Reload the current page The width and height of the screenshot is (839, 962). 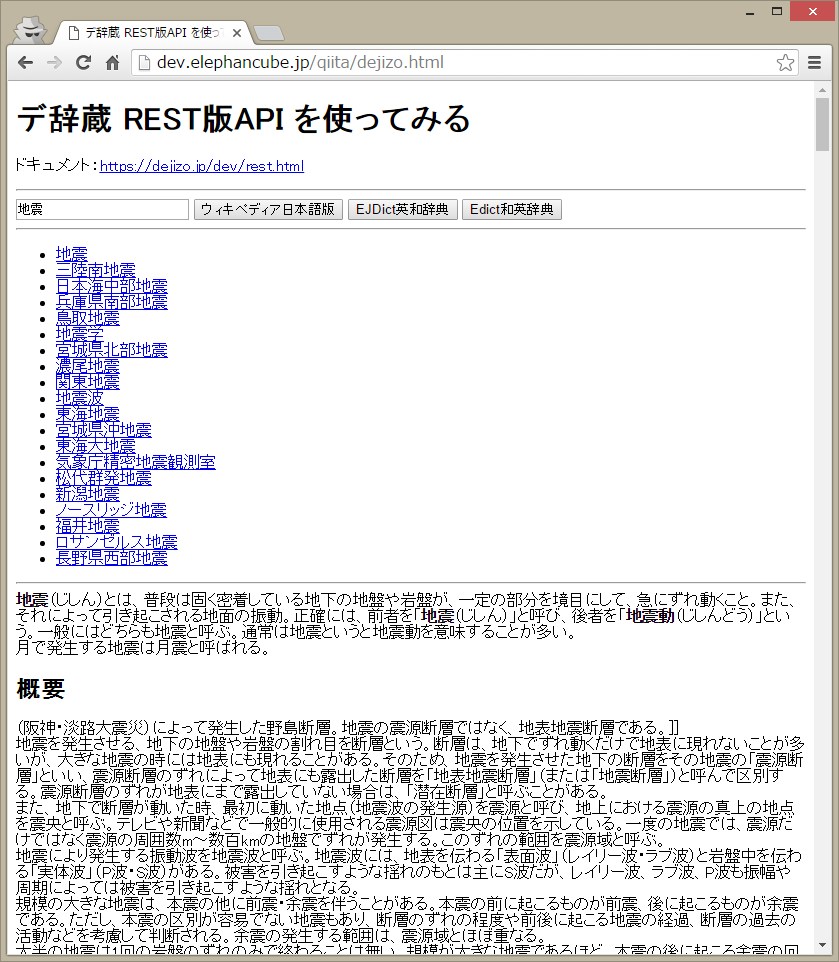click(x=83, y=61)
